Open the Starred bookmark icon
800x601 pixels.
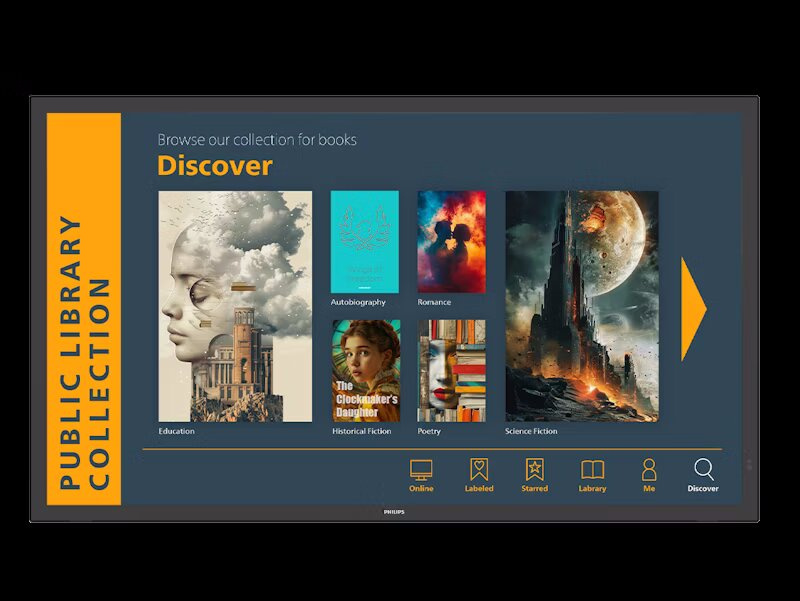[535, 470]
